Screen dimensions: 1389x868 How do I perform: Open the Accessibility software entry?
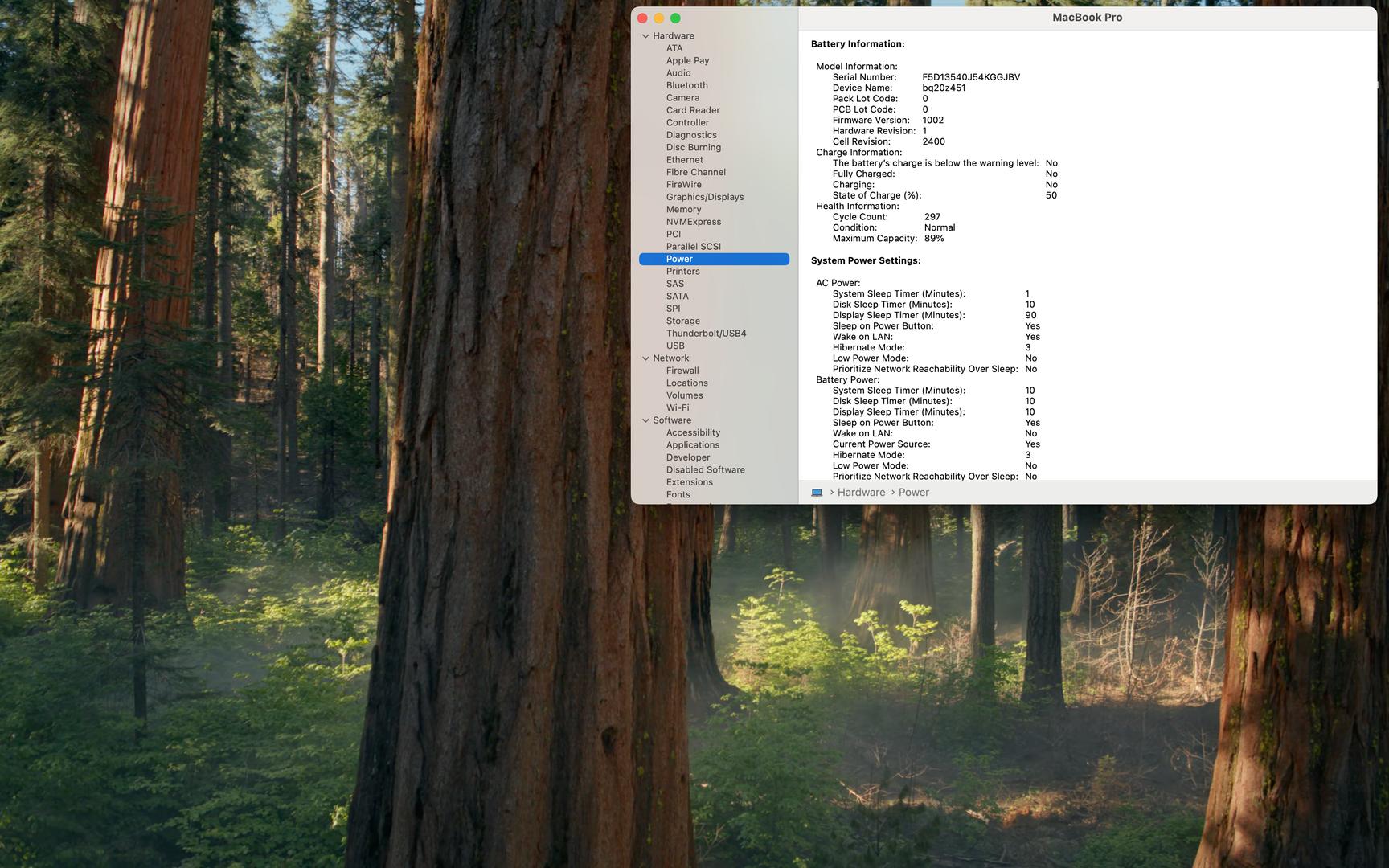click(x=693, y=432)
